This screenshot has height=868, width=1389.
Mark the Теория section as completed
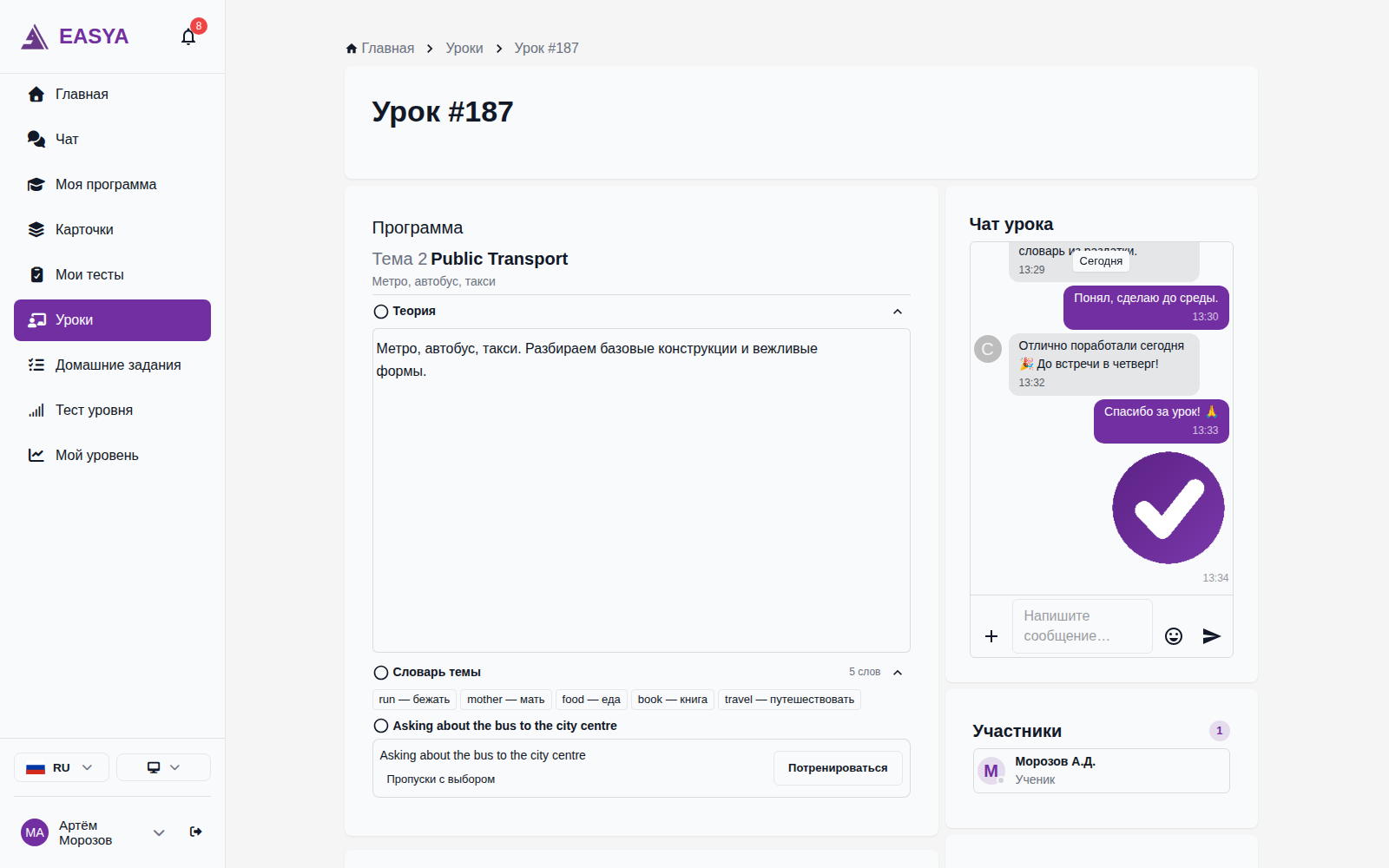[380, 312]
